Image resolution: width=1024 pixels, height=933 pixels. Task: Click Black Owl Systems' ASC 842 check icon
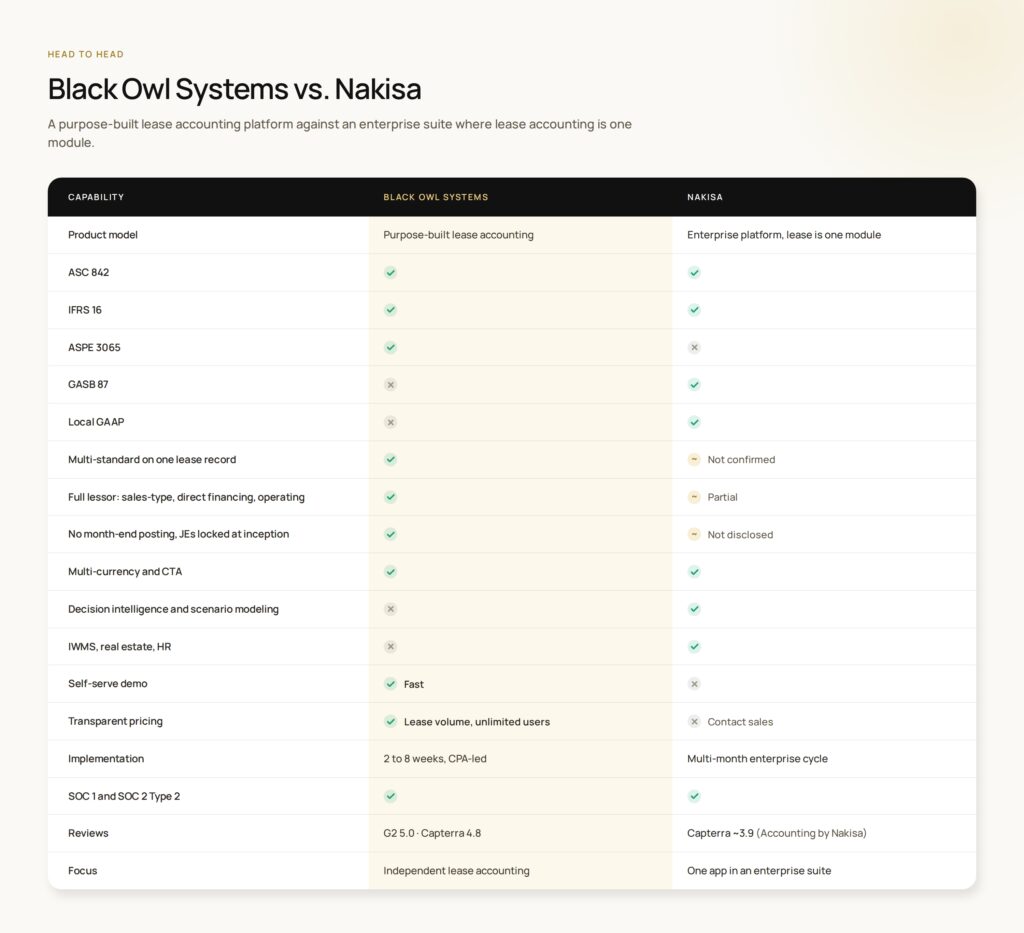click(391, 272)
